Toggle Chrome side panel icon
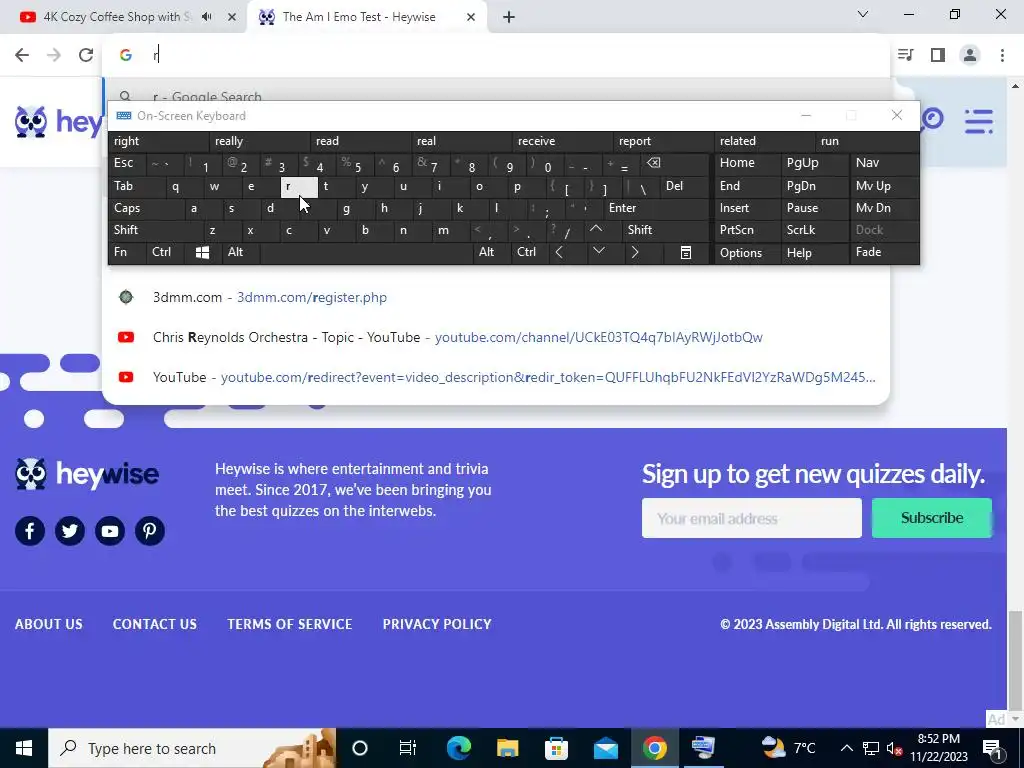The height and width of the screenshot is (768, 1024). [x=938, y=55]
